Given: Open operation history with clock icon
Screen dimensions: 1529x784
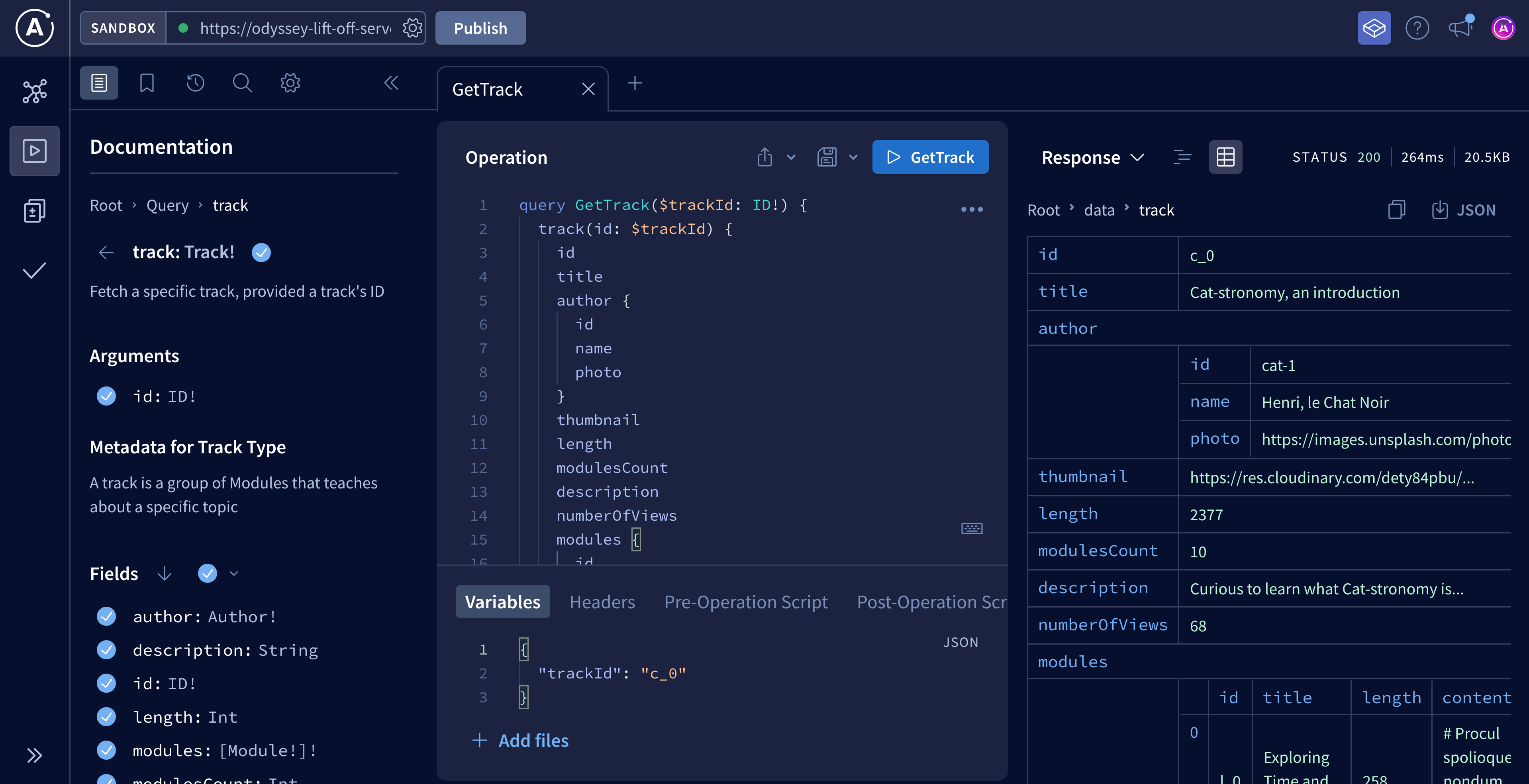Looking at the screenshot, I should 195,83.
